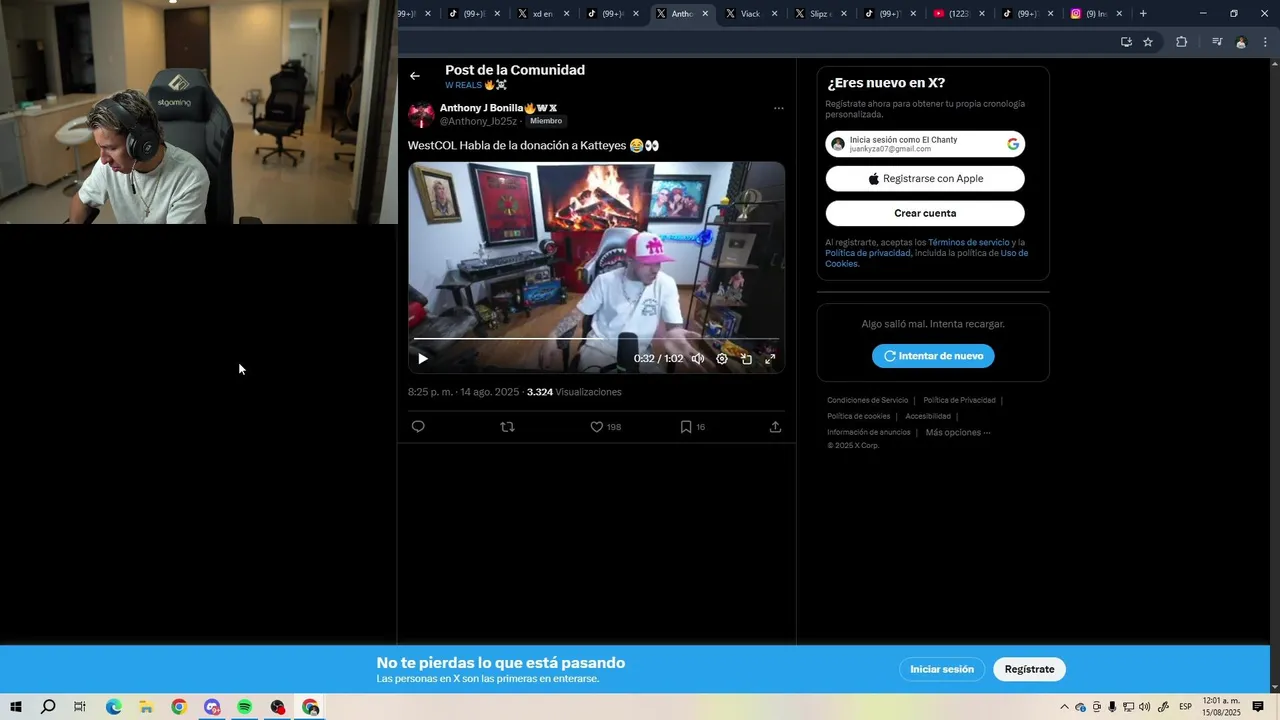Open Términos de servicio link

click(x=968, y=243)
